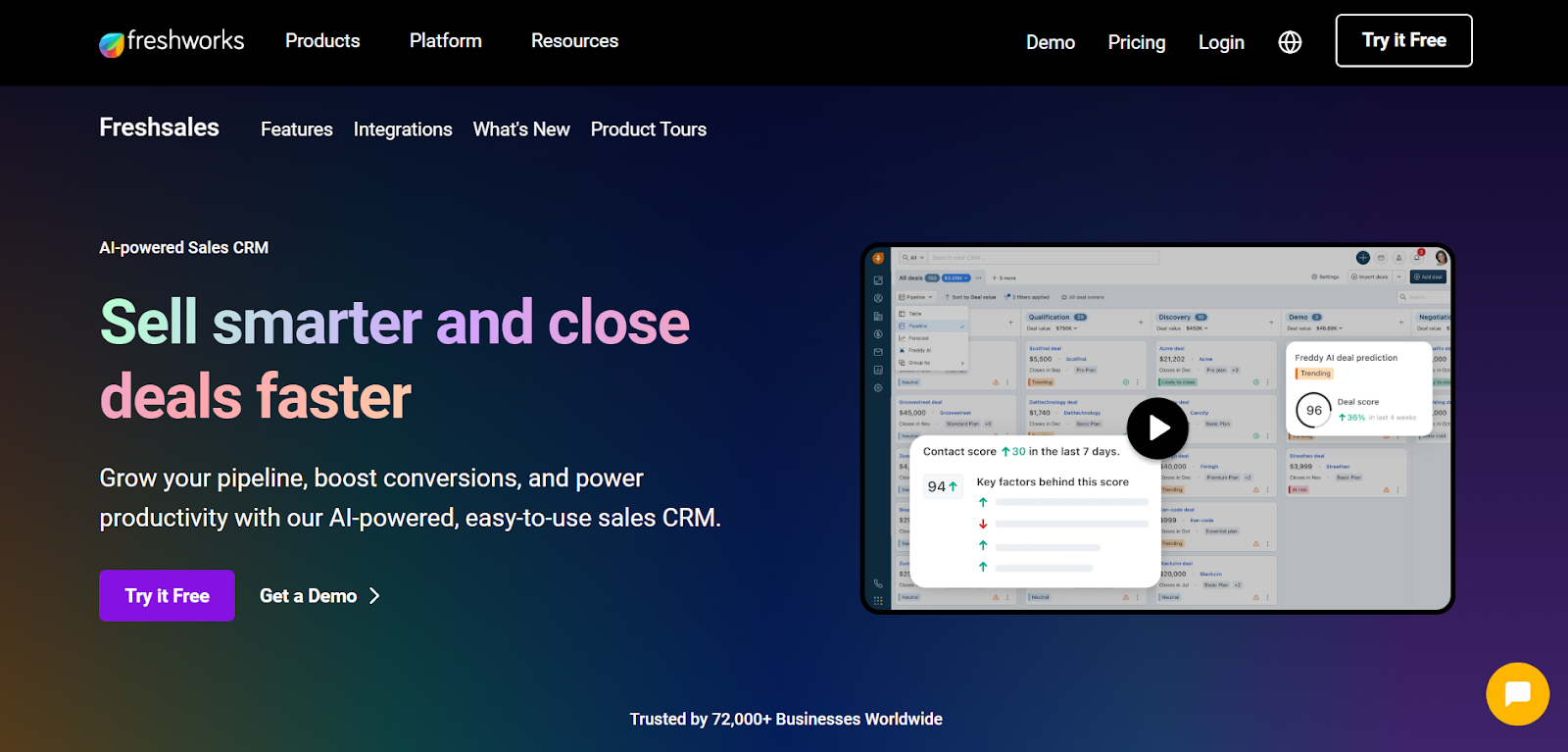The height and width of the screenshot is (752, 1568).
Task: Select the Forecast option in preview dropdown
Action: point(932,338)
